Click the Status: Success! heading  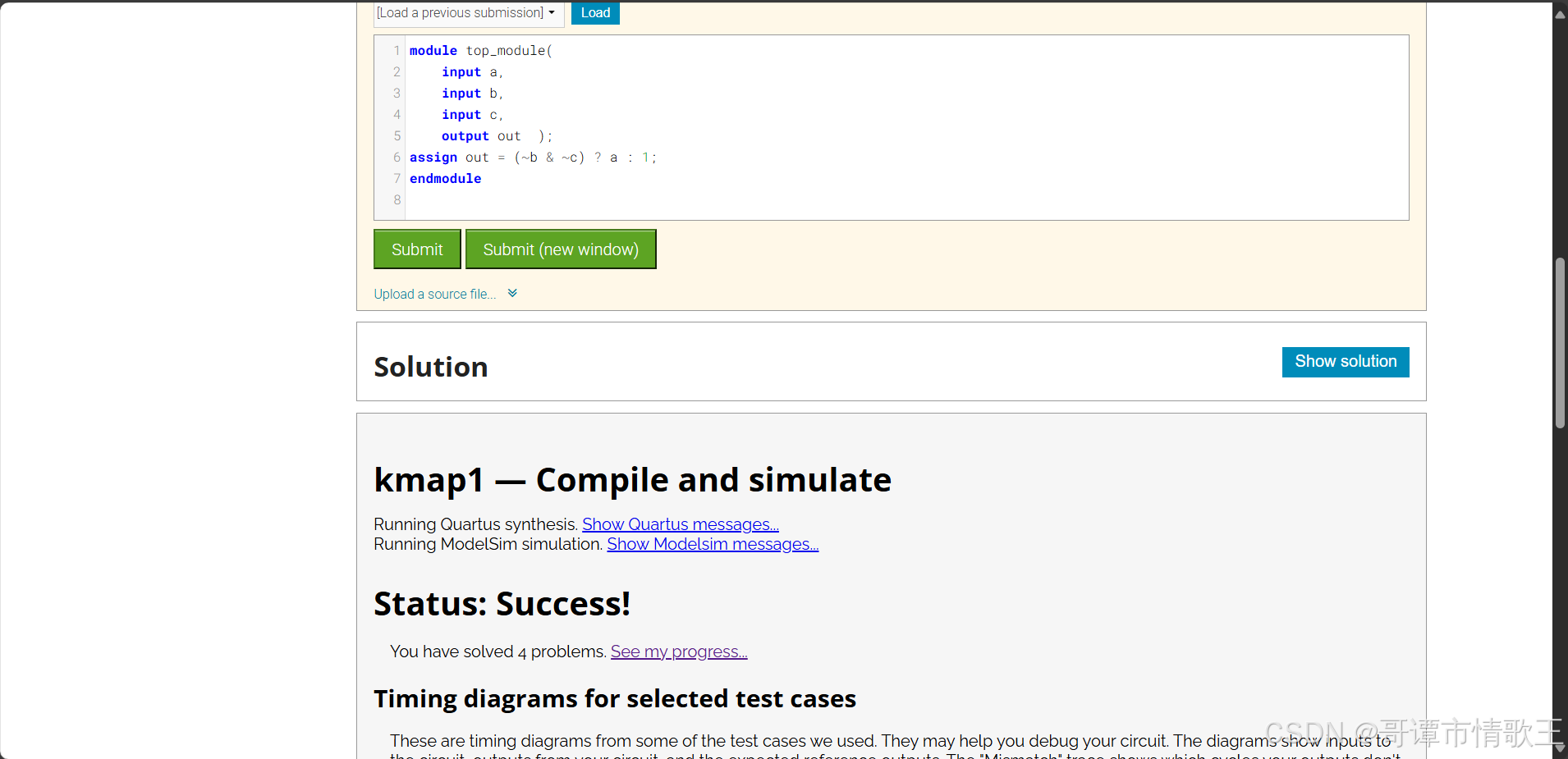pos(502,604)
